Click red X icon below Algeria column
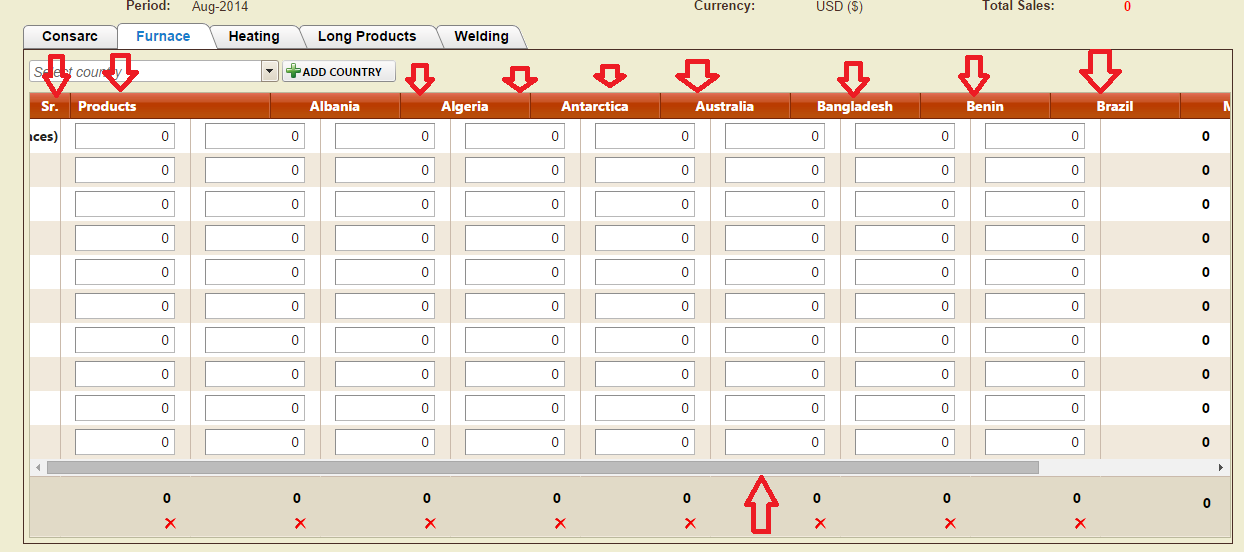The width and height of the screenshot is (1244, 552). click(430, 523)
